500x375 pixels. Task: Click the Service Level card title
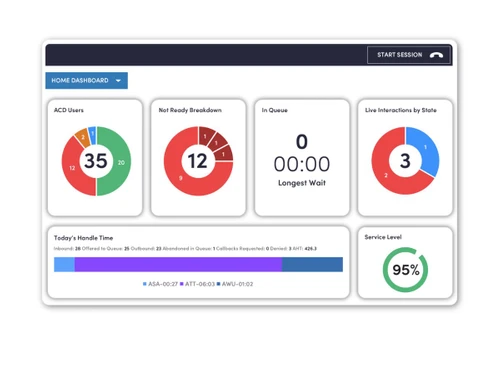click(x=383, y=237)
